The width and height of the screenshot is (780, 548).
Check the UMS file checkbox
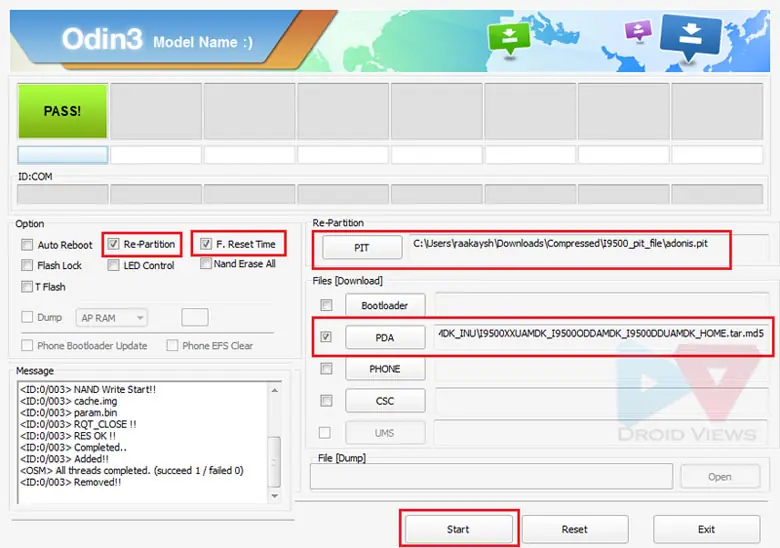pyautogui.click(x=325, y=433)
